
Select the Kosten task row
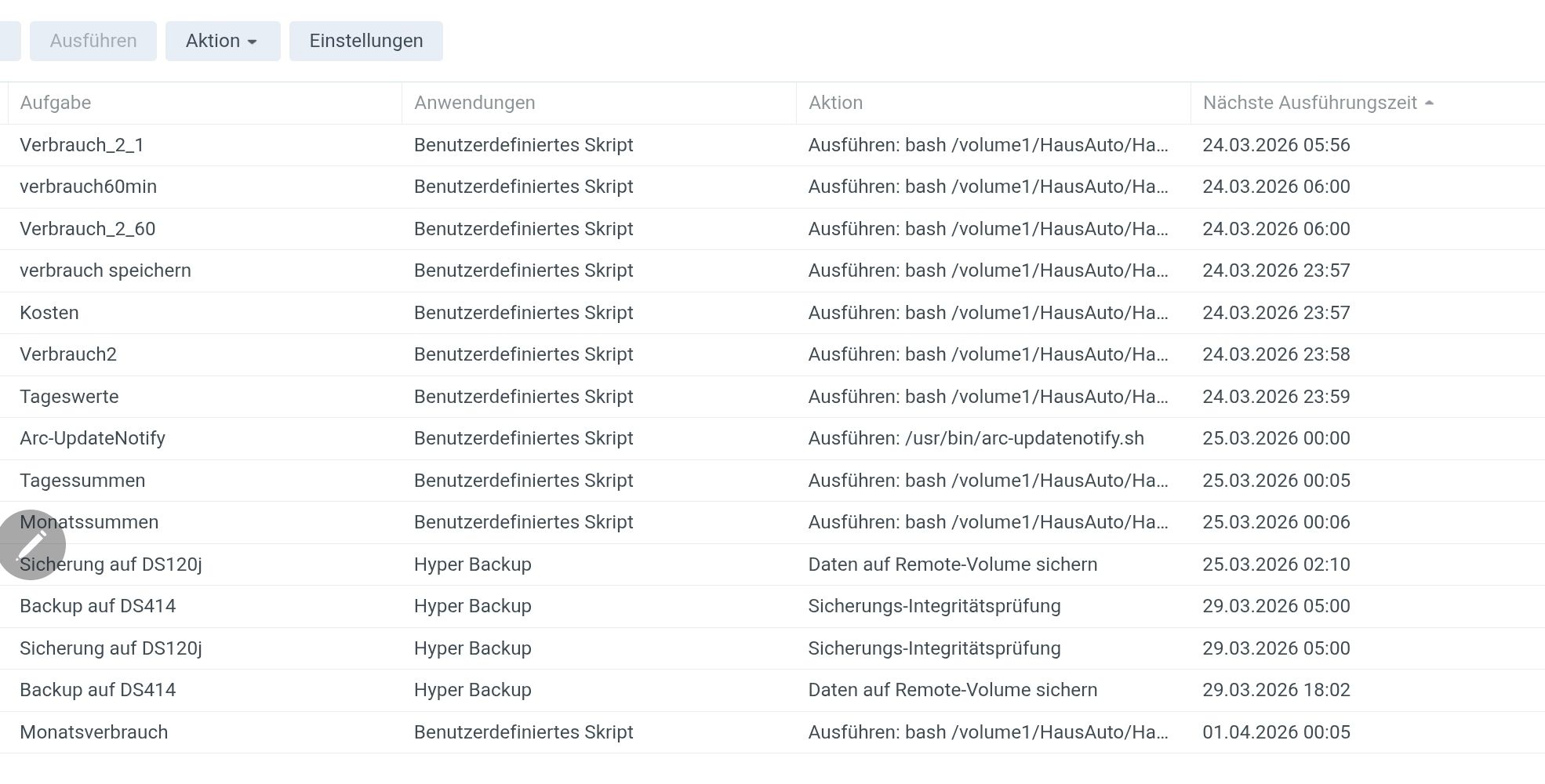49,313
